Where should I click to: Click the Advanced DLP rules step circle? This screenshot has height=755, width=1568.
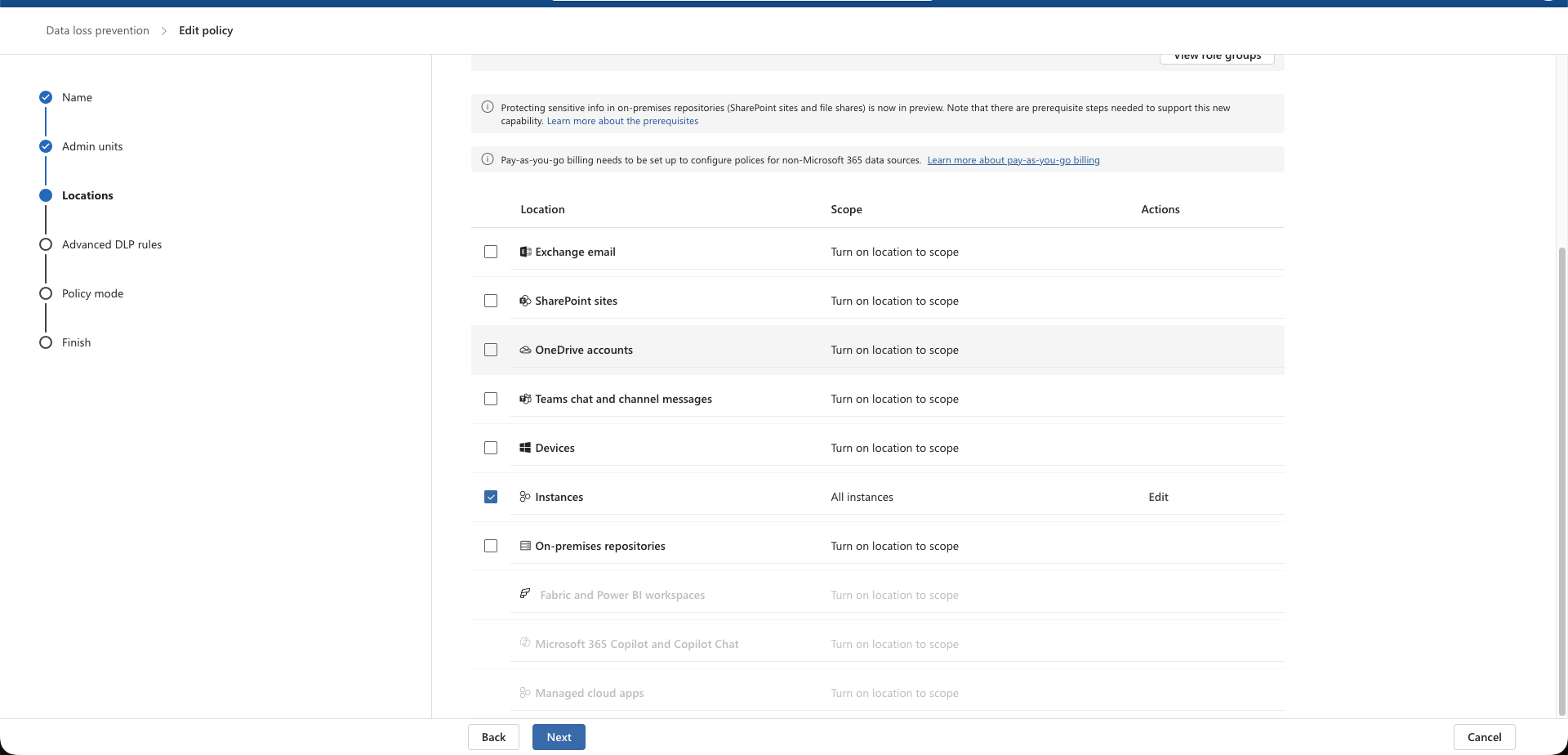click(46, 244)
